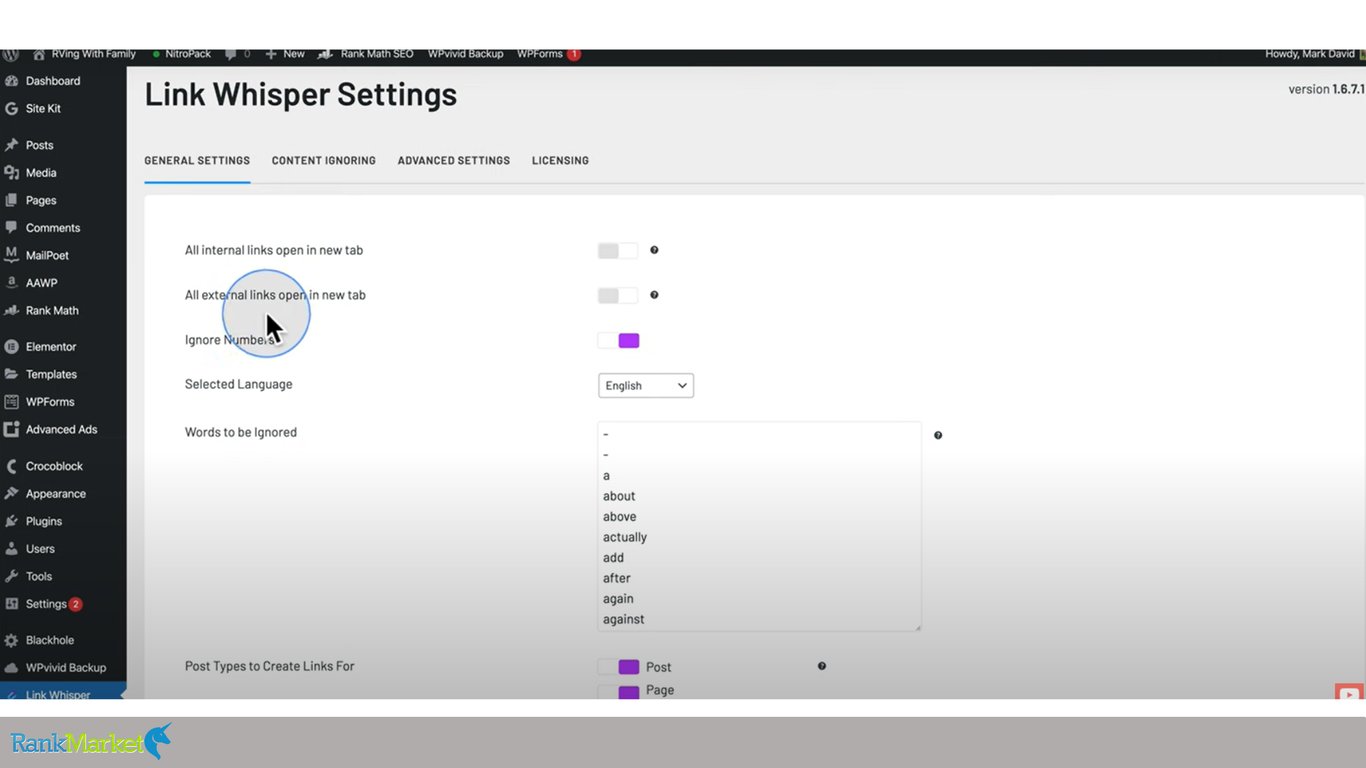Image resolution: width=1366 pixels, height=768 pixels.
Task: Toggle All internal links open in new tab
Action: point(618,251)
